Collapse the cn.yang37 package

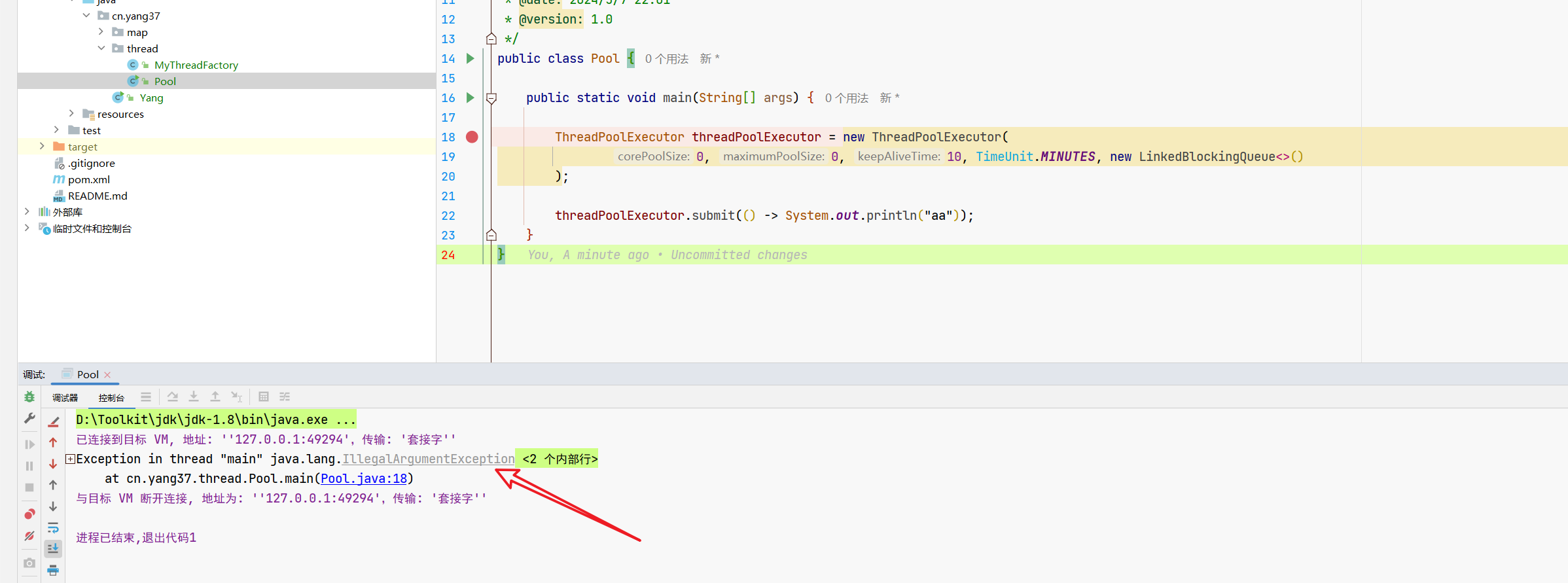[86, 15]
